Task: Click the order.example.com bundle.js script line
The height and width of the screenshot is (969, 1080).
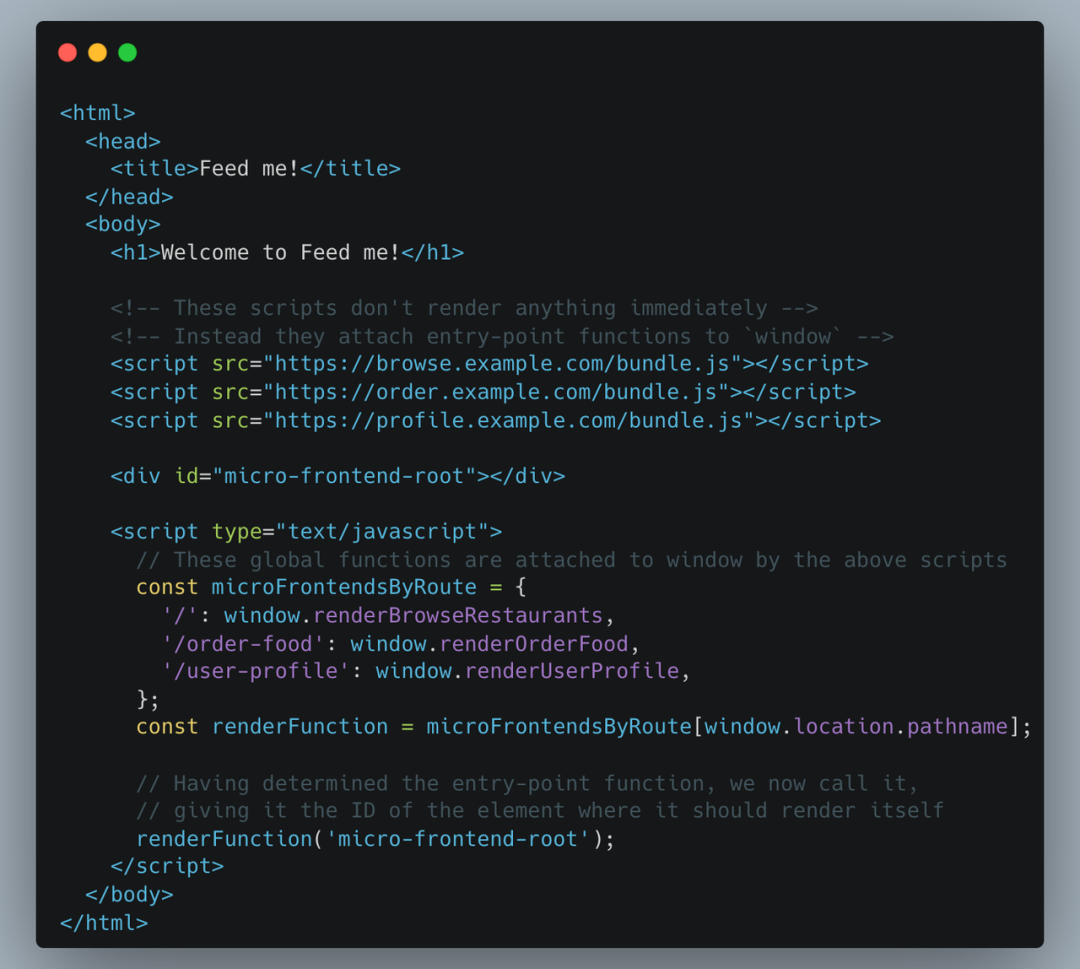Action: coord(484,392)
